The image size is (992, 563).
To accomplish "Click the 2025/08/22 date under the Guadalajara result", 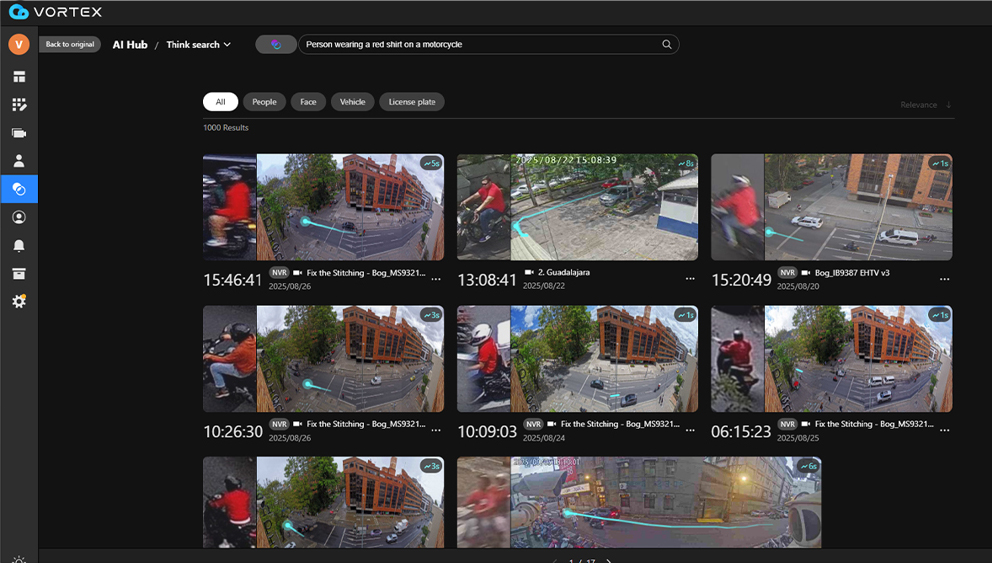I will (544, 286).
